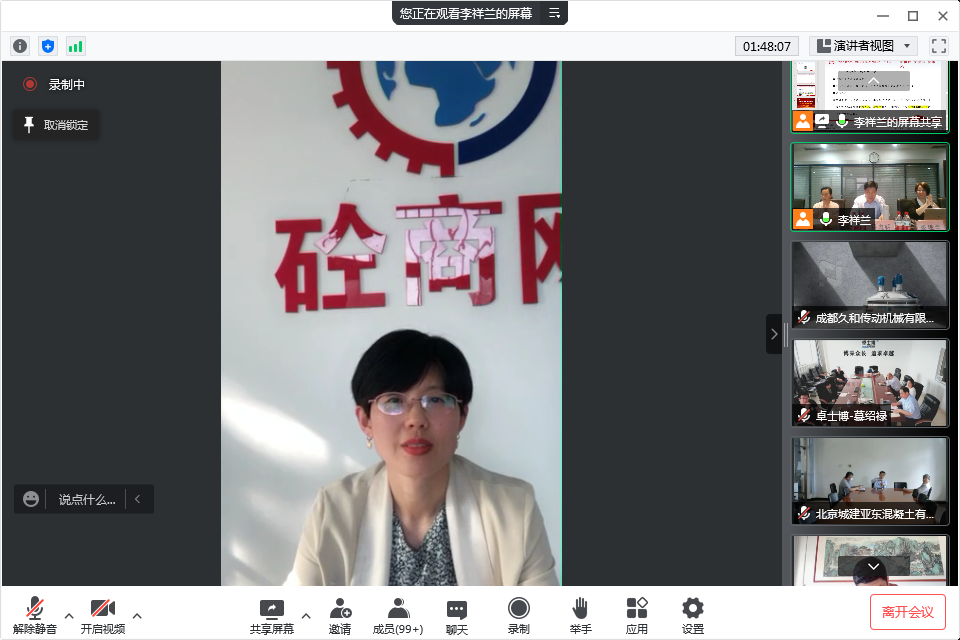Open screen-share options menu at top
The width and height of the screenshot is (960, 640).
coord(554,13)
